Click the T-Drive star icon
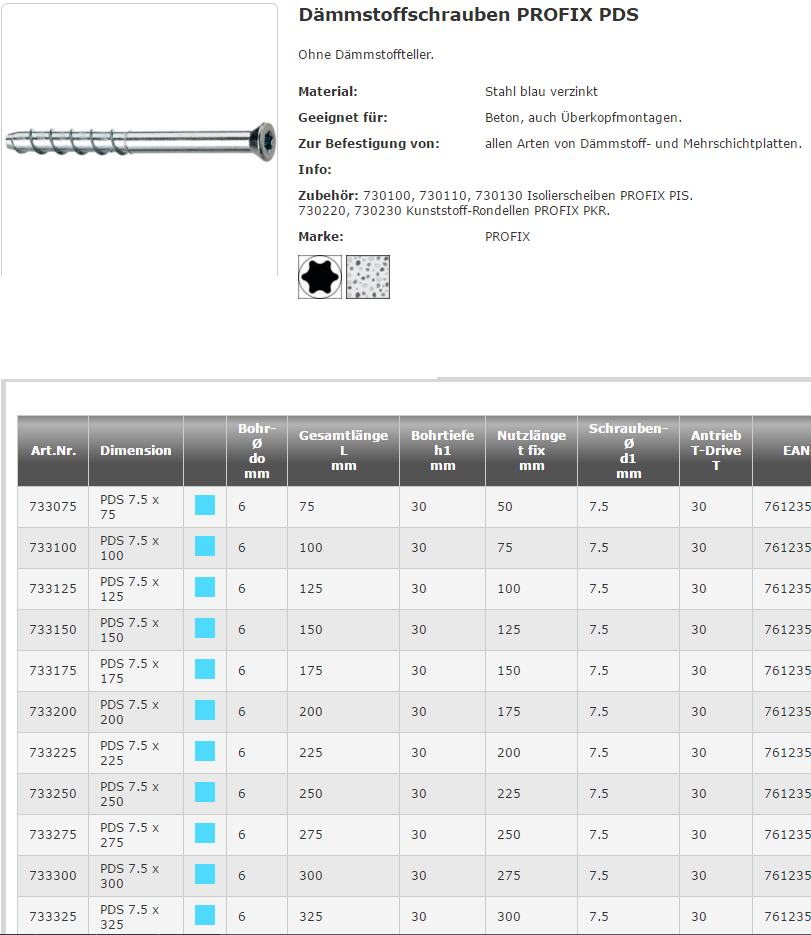Image resolution: width=811 pixels, height=935 pixels. click(320, 277)
